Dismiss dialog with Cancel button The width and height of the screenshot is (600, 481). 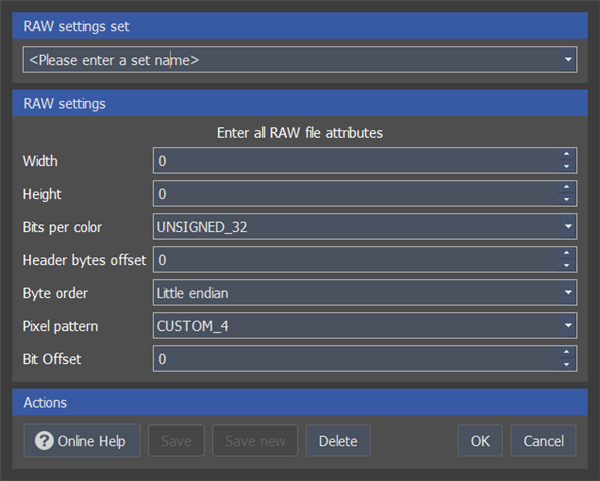point(543,441)
